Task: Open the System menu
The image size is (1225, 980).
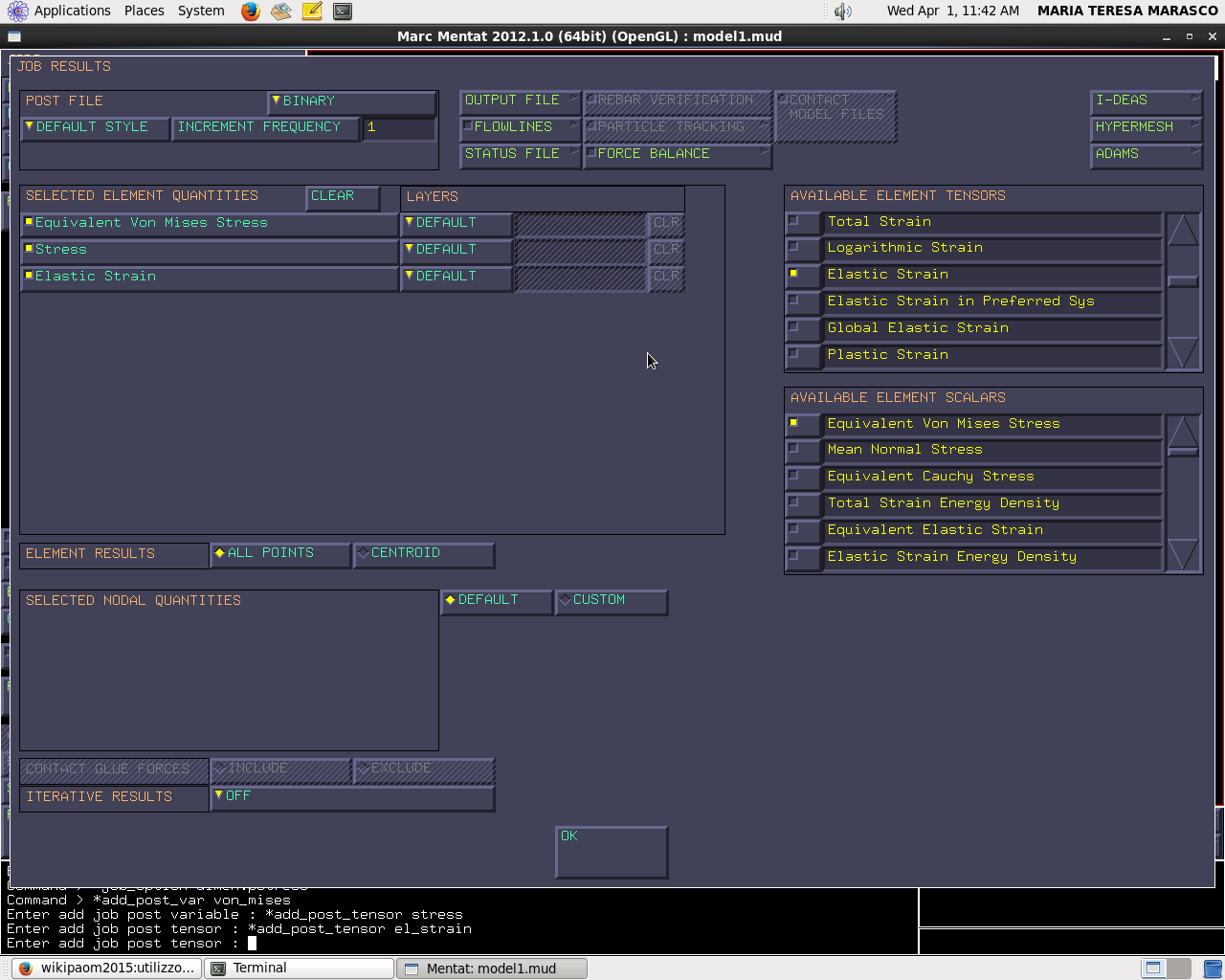Action: coord(201,11)
